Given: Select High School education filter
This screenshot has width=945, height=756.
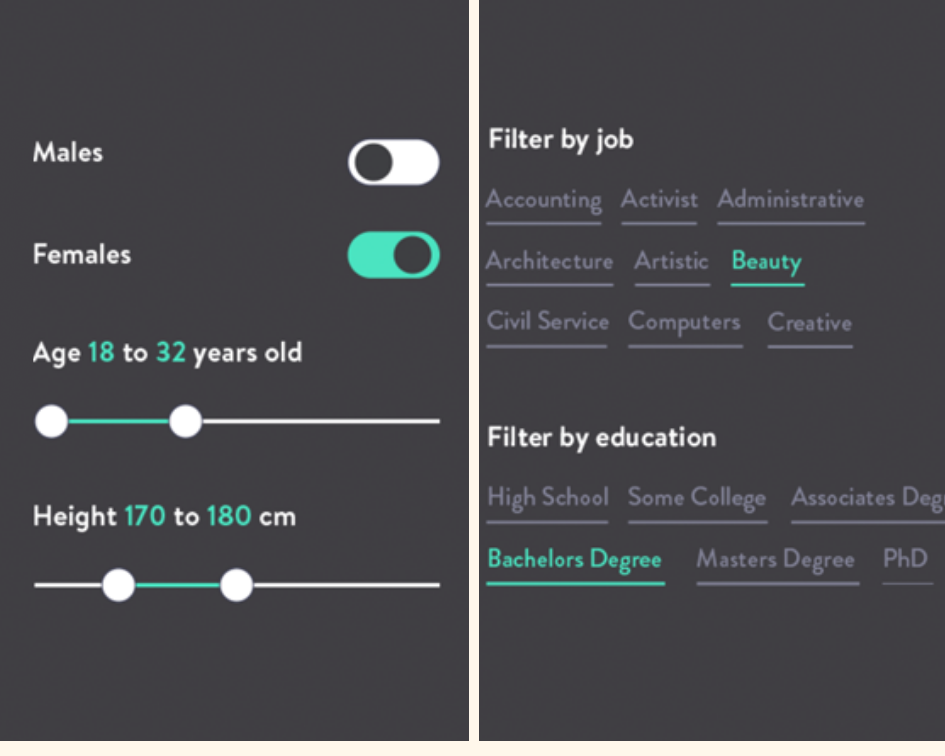Looking at the screenshot, I should tap(547, 497).
